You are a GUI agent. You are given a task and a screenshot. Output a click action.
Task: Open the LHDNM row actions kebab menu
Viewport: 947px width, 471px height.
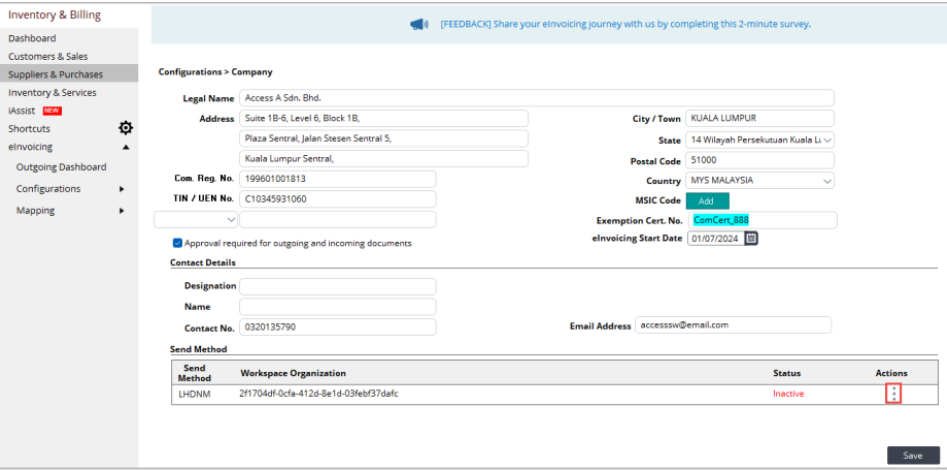(x=894, y=394)
